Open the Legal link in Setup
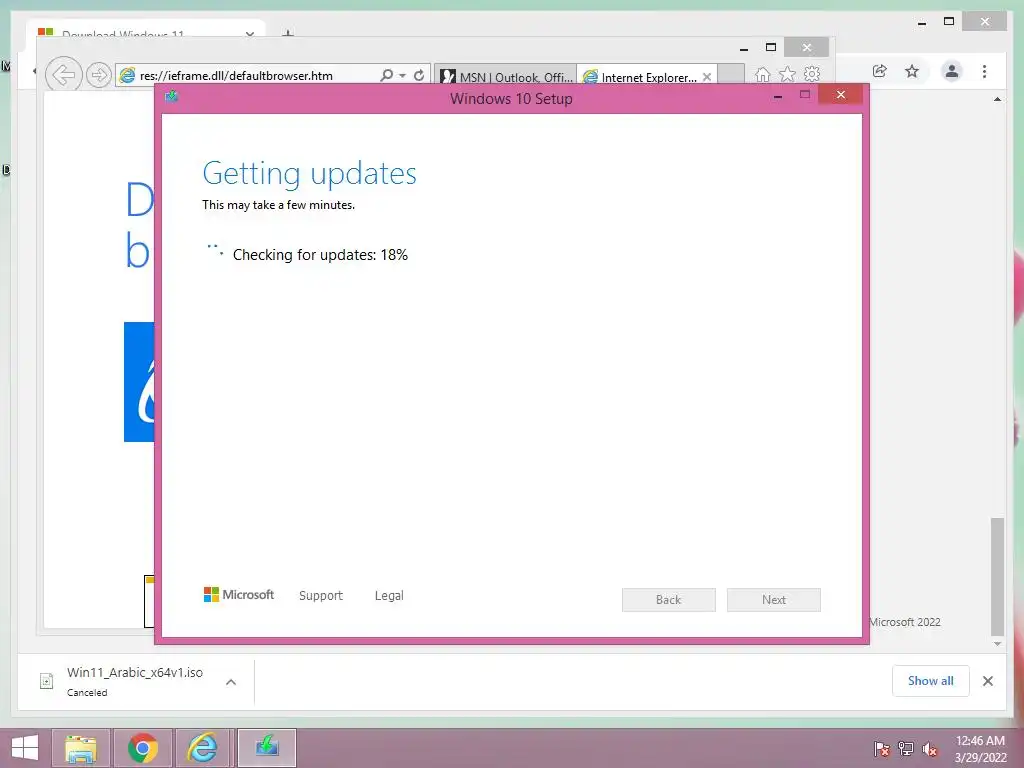Viewport: 1024px width, 768px height. tap(389, 596)
